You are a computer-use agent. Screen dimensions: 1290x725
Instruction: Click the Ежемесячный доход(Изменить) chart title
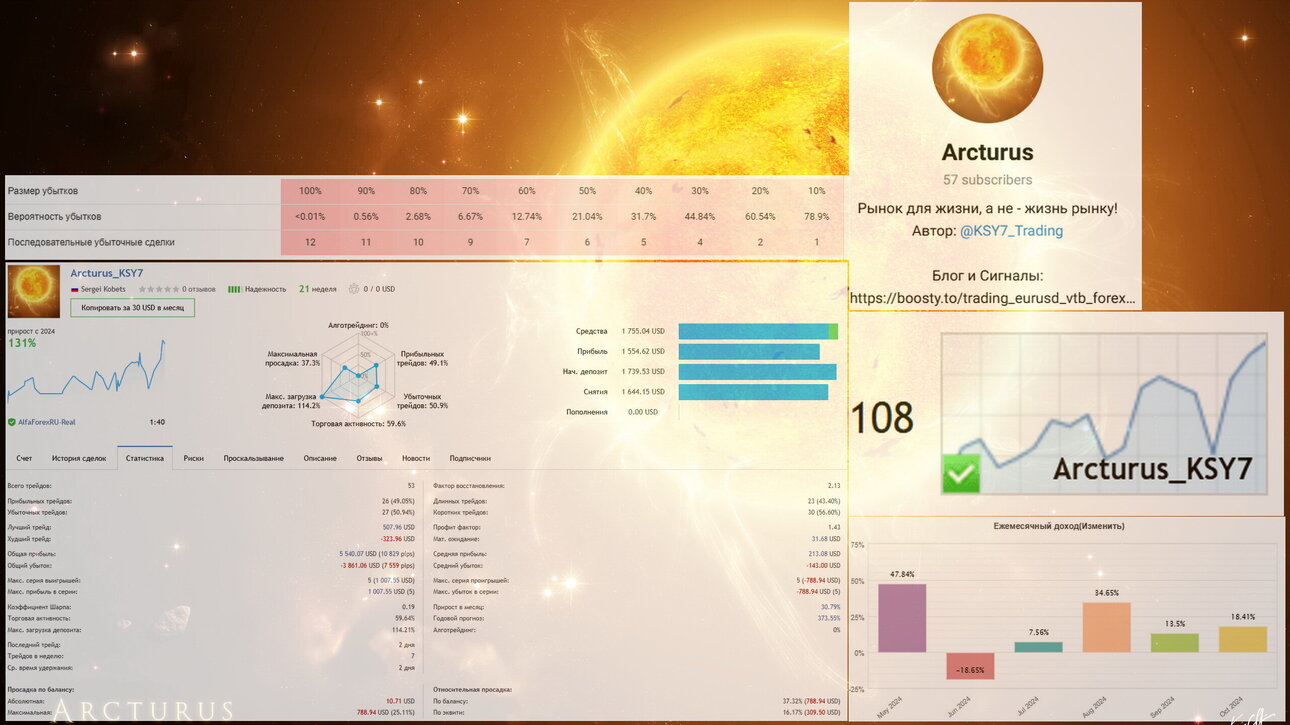(1058, 526)
